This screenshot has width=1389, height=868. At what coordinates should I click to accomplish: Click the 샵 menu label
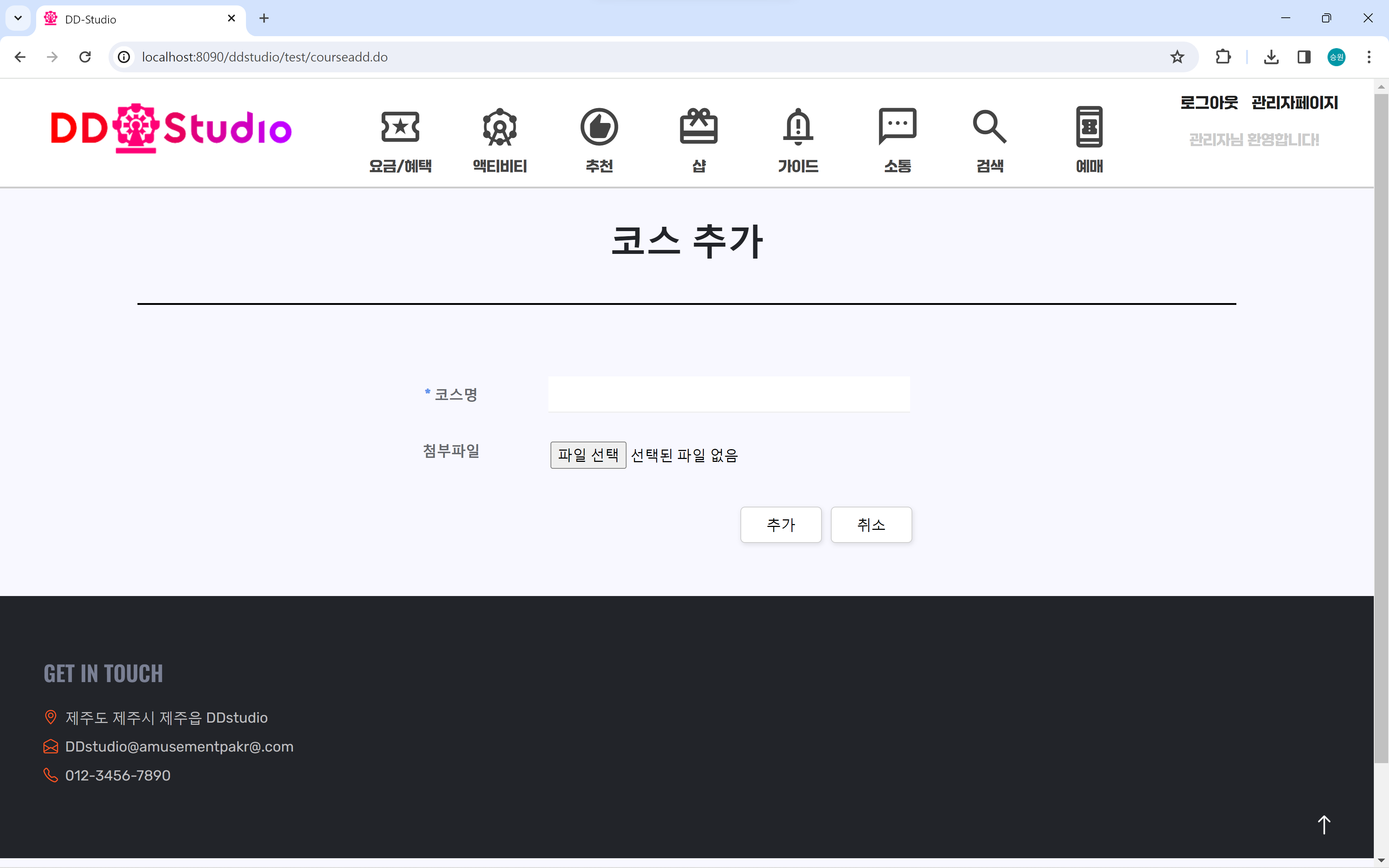click(x=698, y=166)
